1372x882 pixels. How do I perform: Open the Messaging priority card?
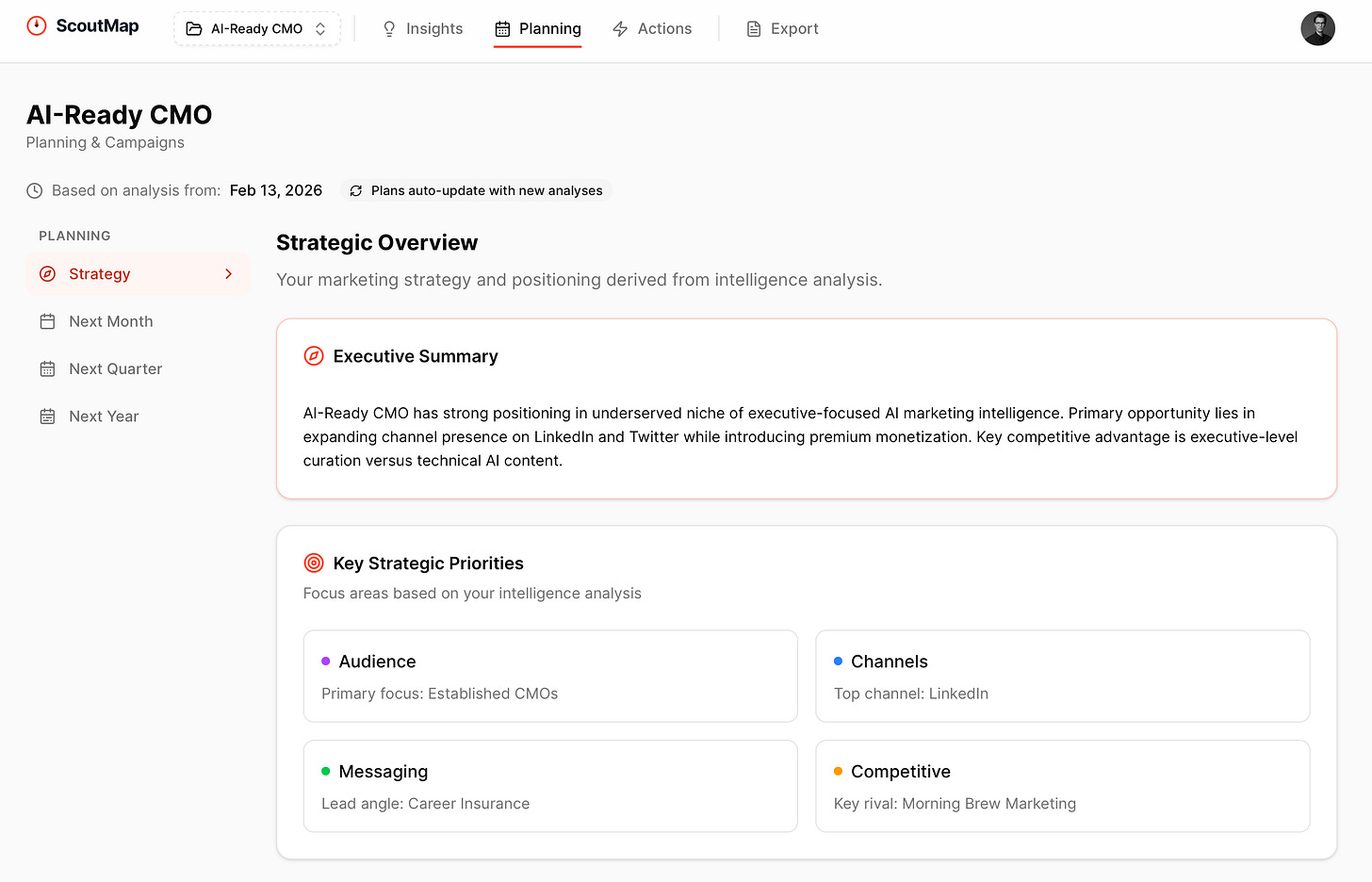click(x=550, y=787)
